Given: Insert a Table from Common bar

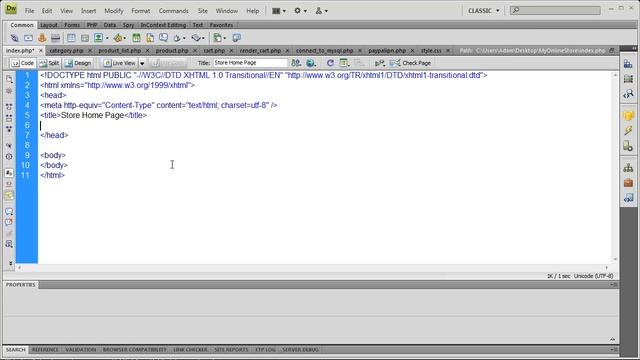Looking at the screenshot, I should click(71, 38).
